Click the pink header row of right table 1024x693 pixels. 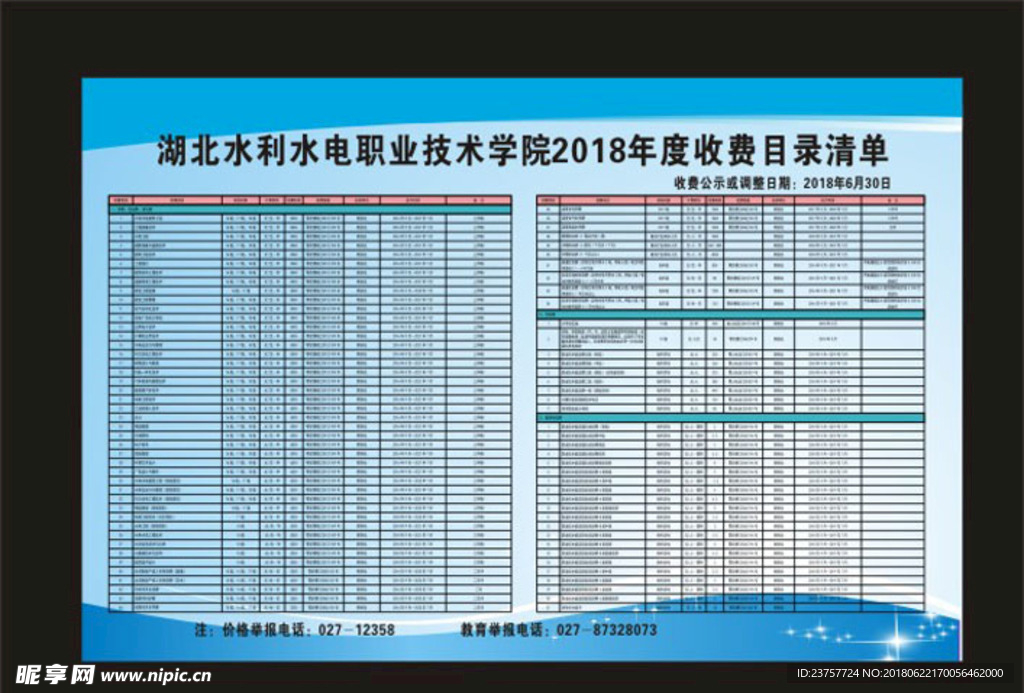click(x=730, y=199)
